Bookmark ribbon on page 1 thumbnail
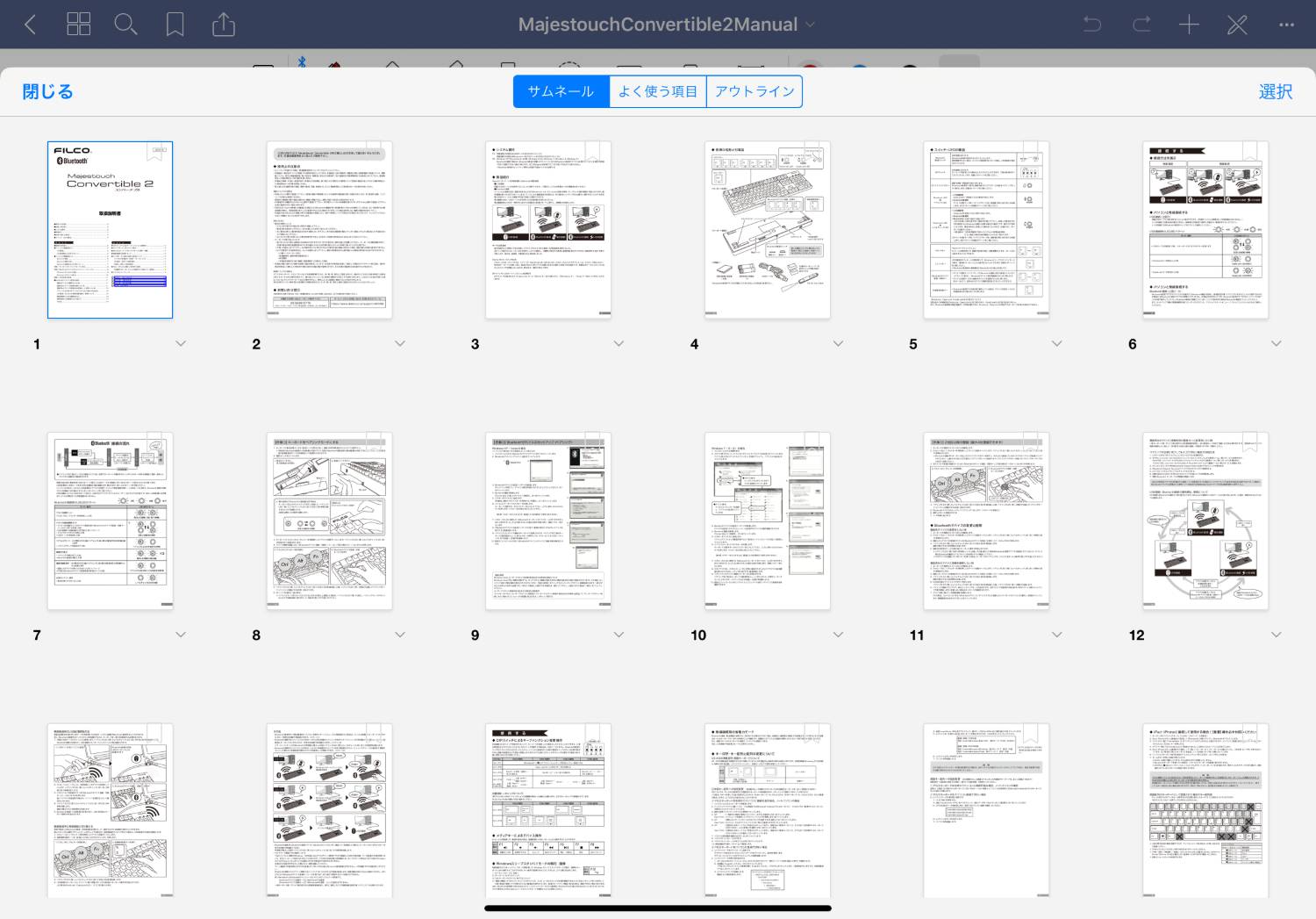 click(x=155, y=151)
